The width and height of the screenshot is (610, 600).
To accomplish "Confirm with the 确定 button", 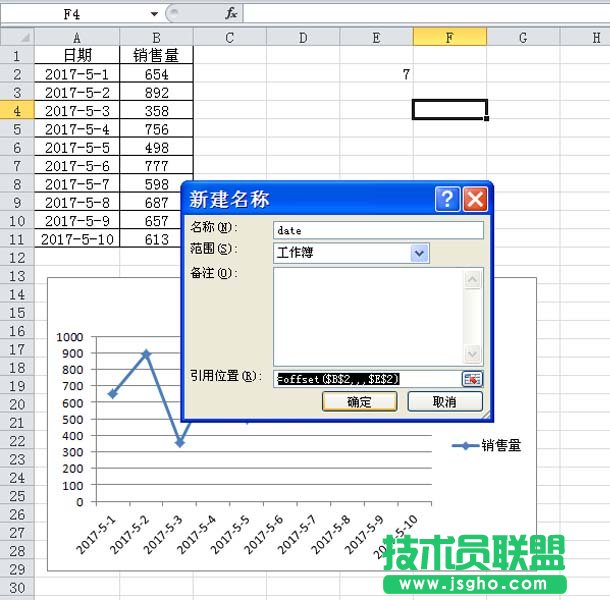I will 359,402.
